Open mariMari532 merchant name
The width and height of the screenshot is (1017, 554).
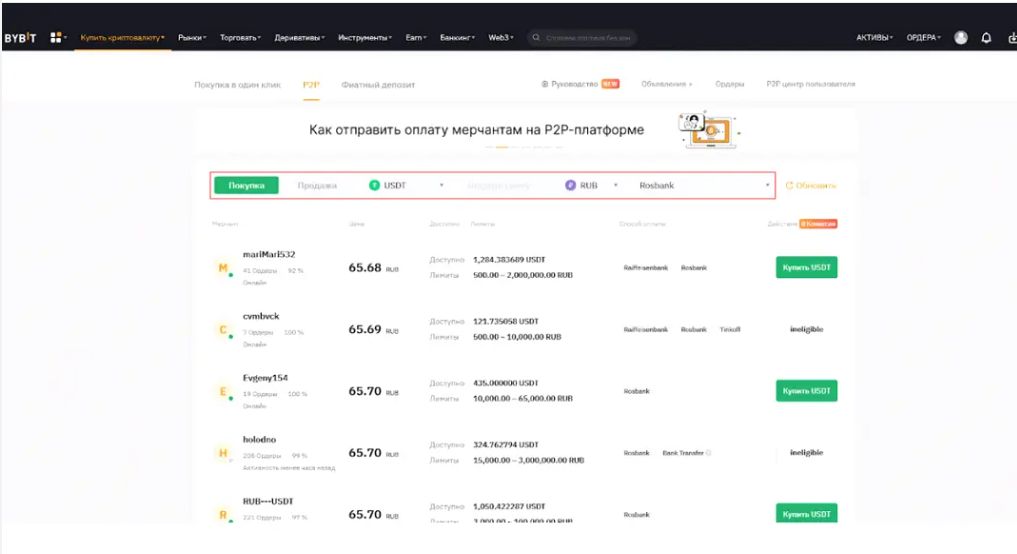pos(269,254)
